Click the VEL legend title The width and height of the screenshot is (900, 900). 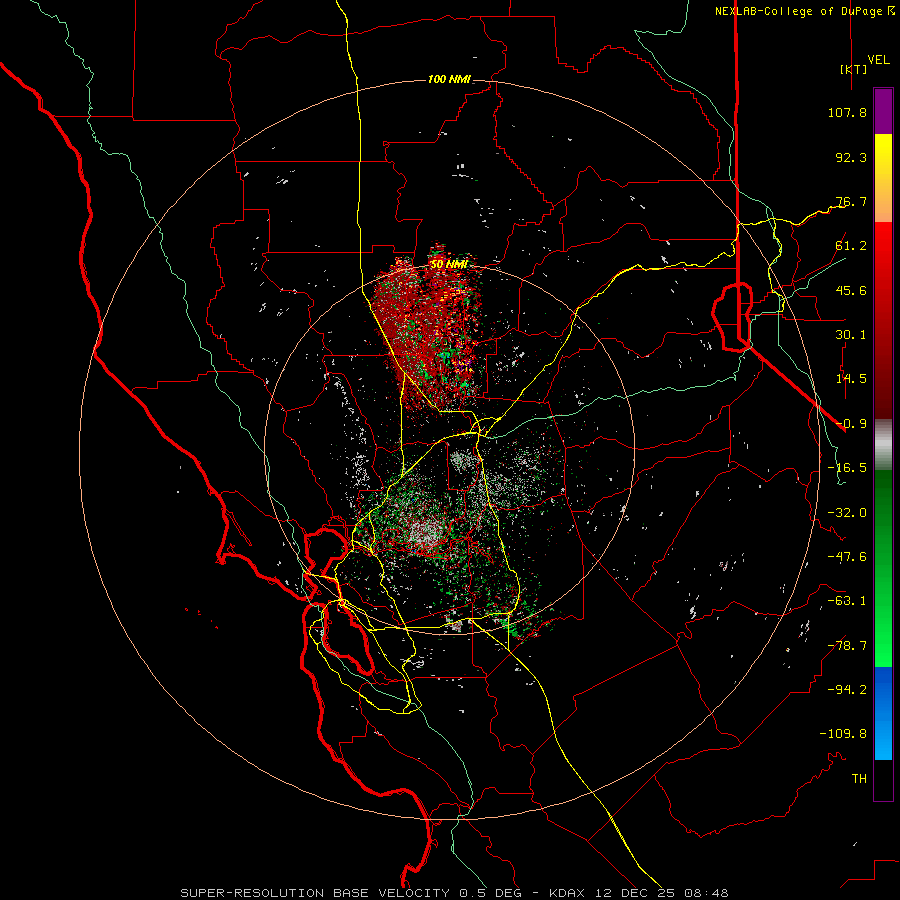(x=879, y=60)
